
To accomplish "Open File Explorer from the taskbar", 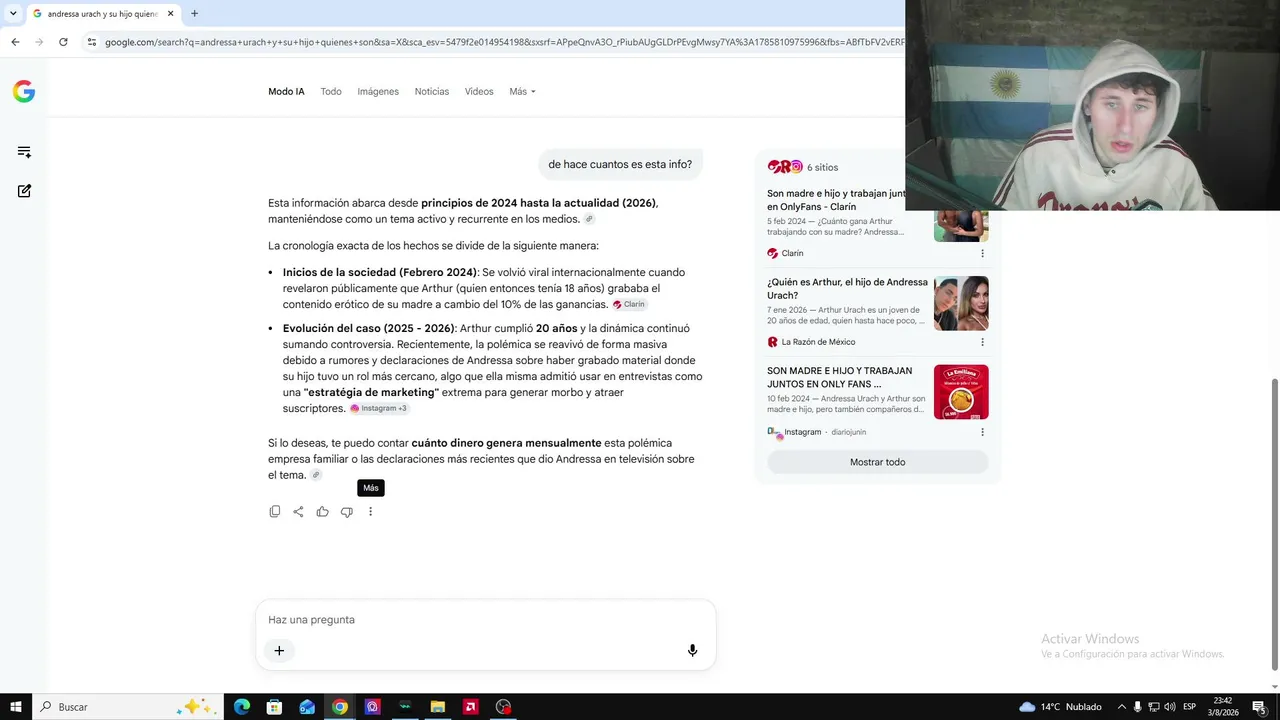I will click(437, 707).
